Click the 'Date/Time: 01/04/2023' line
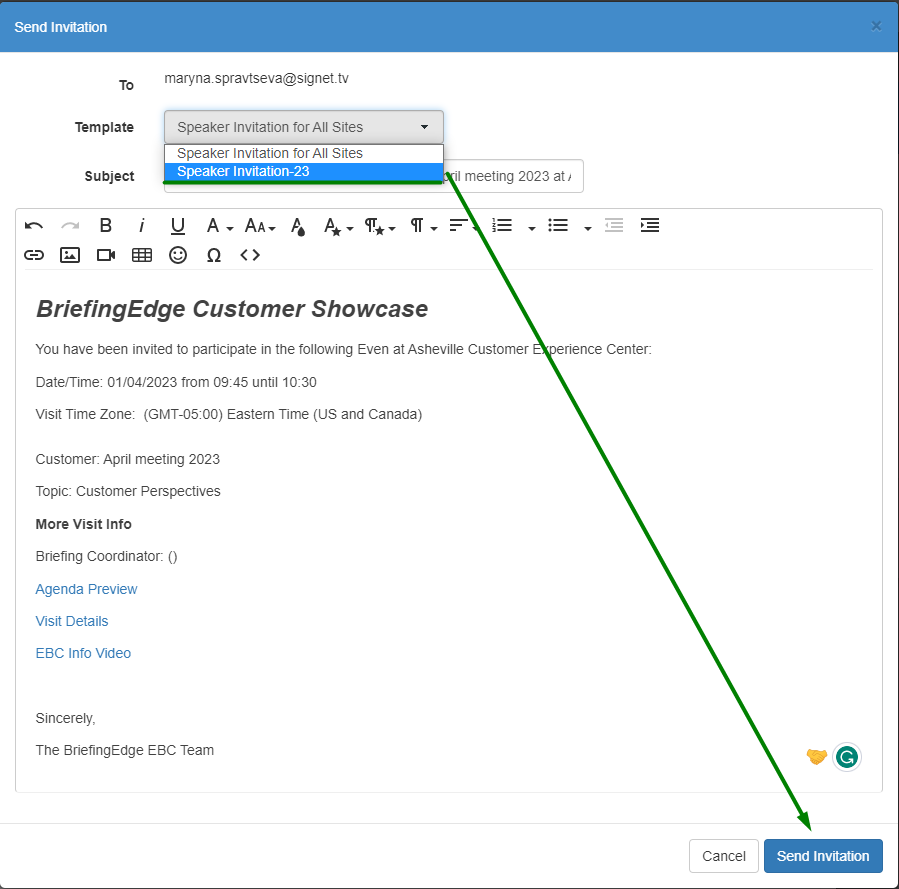This screenshot has width=899, height=889. pos(176,382)
